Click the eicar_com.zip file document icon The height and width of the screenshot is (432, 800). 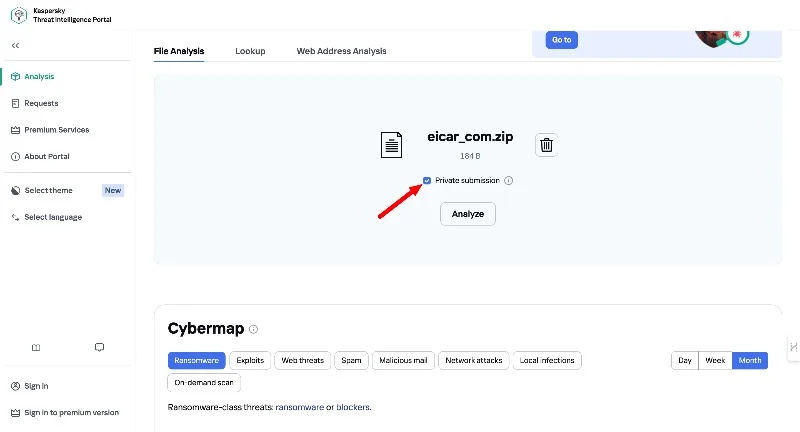tap(392, 146)
